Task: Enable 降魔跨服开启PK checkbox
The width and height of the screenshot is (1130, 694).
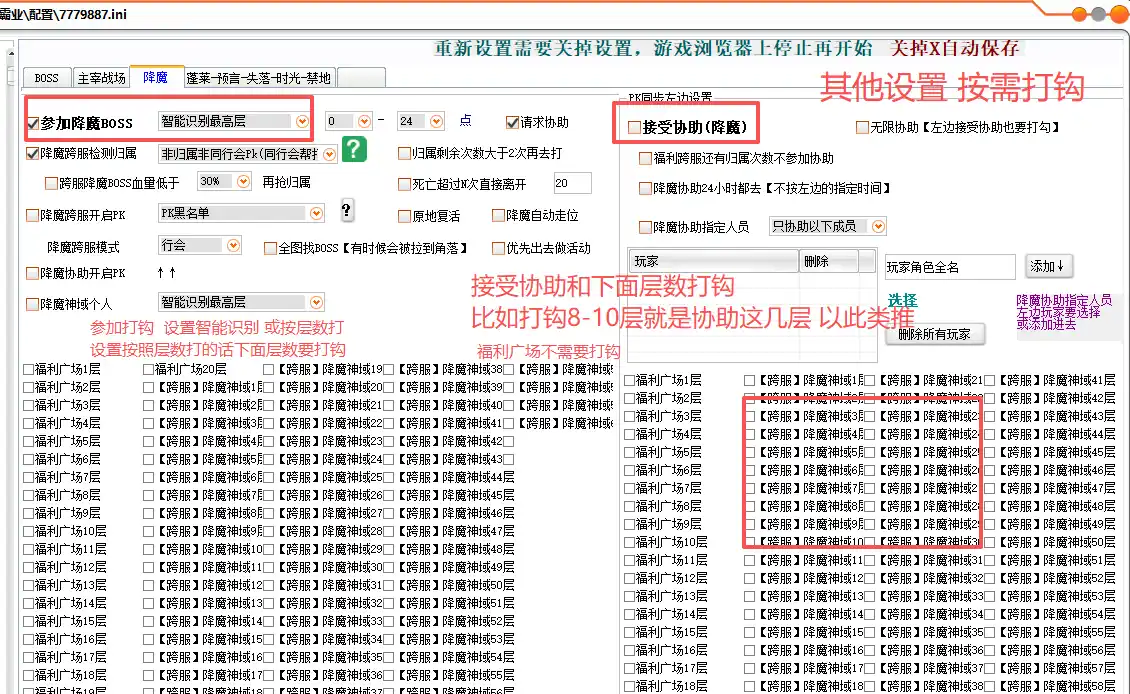Action: pos(32,215)
